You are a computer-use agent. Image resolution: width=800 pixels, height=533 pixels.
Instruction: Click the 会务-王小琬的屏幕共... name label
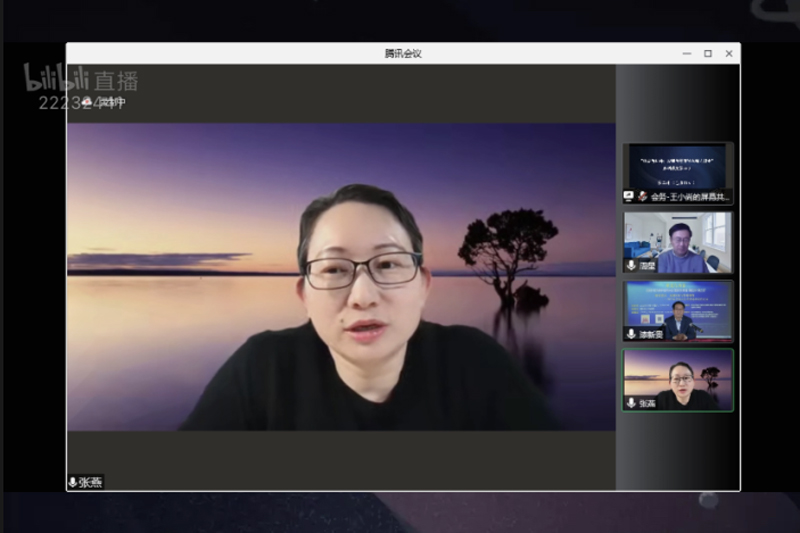[x=690, y=197]
